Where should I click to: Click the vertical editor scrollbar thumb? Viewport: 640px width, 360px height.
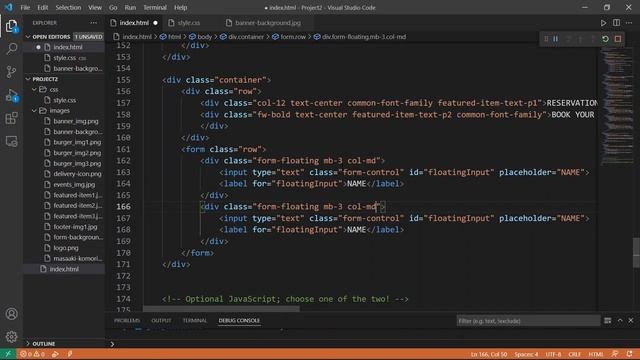click(636, 253)
